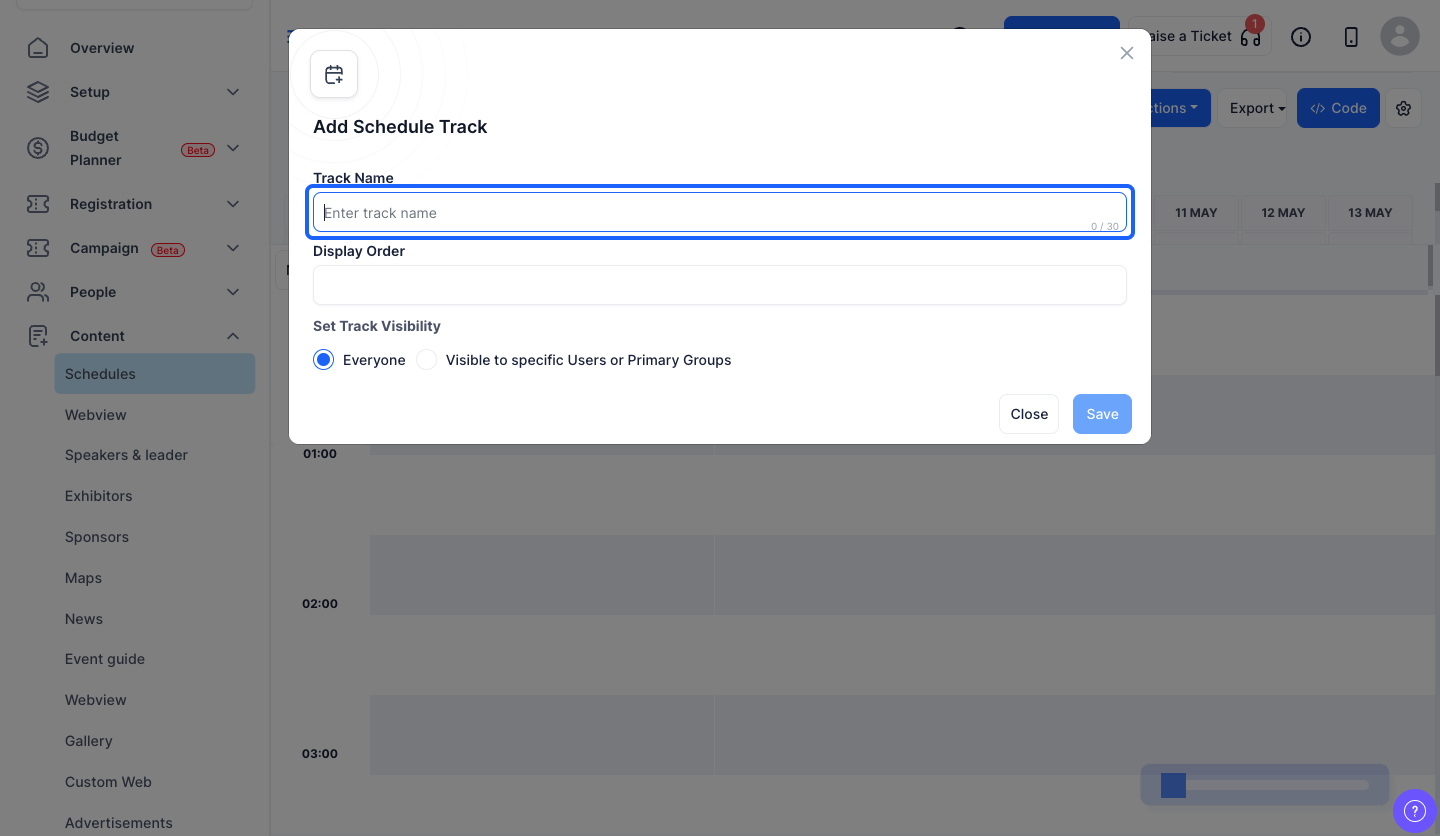Click the Close button in the dialog
This screenshot has height=836, width=1440.
[1029, 414]
